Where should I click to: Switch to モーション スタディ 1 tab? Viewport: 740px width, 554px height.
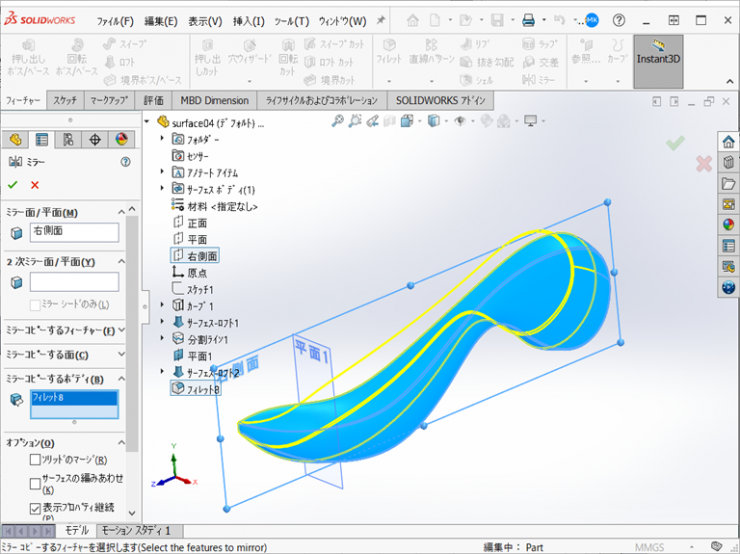(136, 530)
